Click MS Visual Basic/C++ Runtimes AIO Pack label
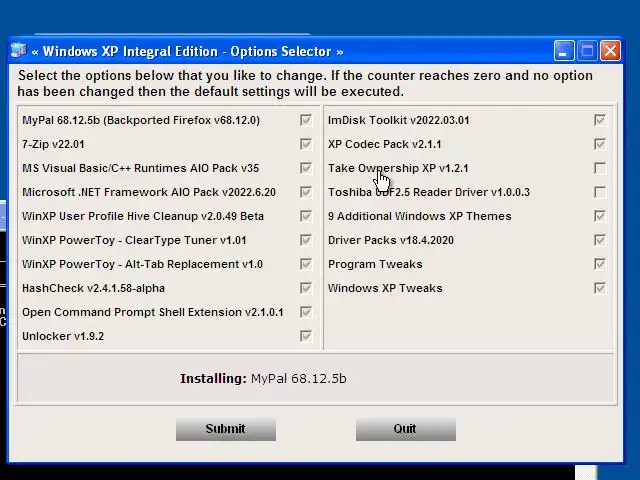This screenshot has height=480, width=640. tap(140, 168)
